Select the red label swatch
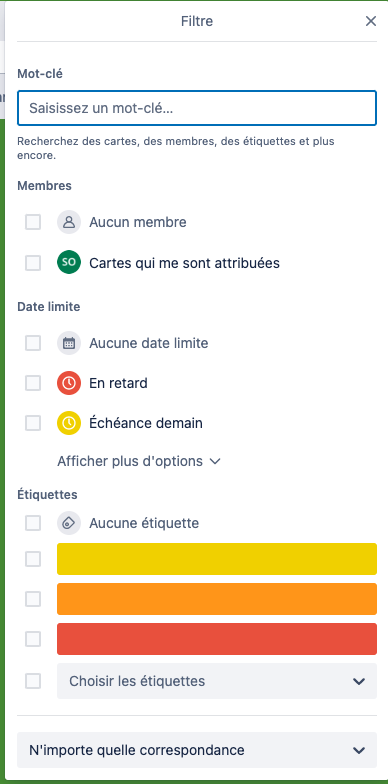Screen dimensions: 388x784 [x=217, y=639]
